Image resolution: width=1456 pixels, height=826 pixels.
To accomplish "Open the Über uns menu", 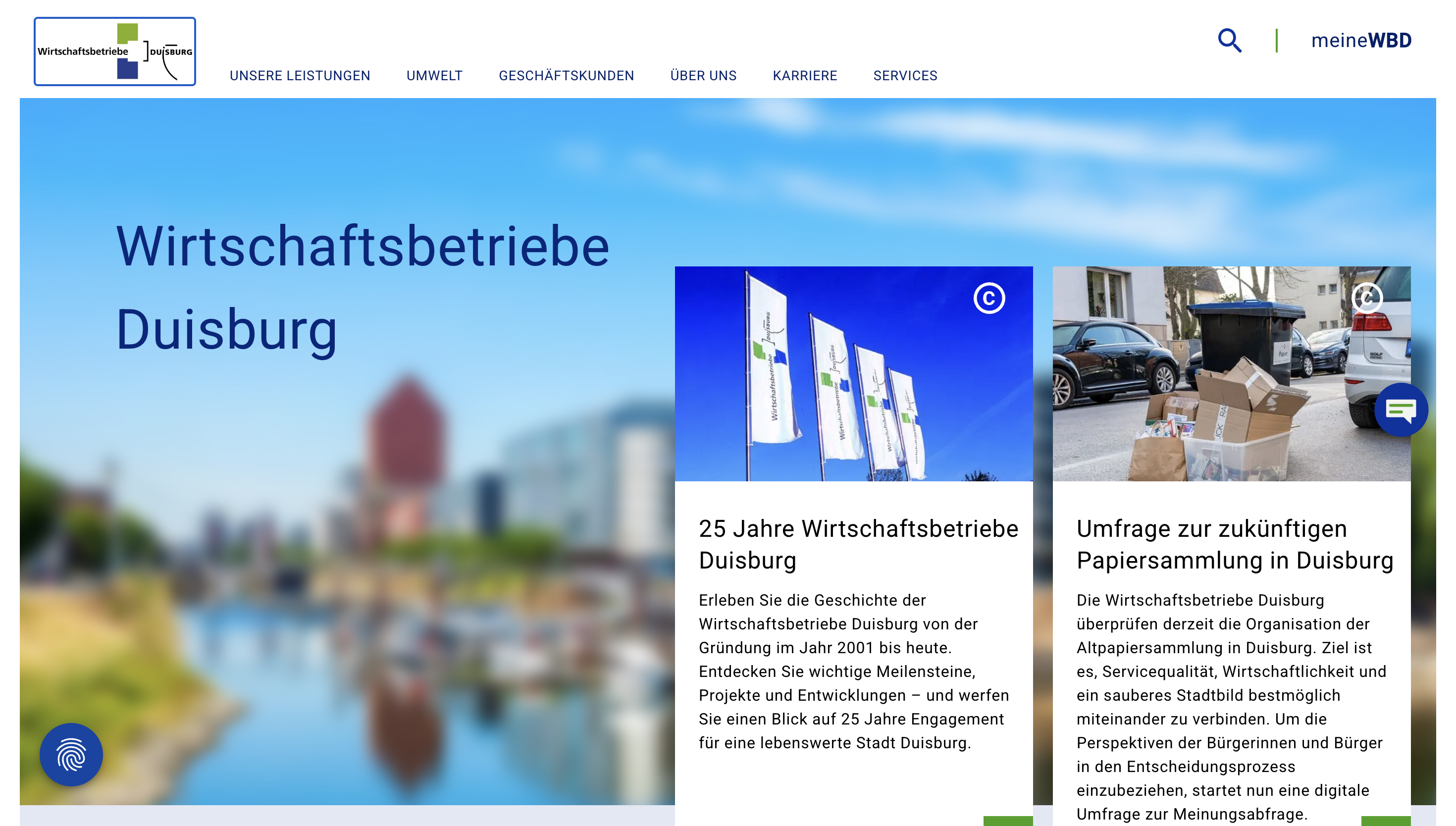I will [703, 75].
